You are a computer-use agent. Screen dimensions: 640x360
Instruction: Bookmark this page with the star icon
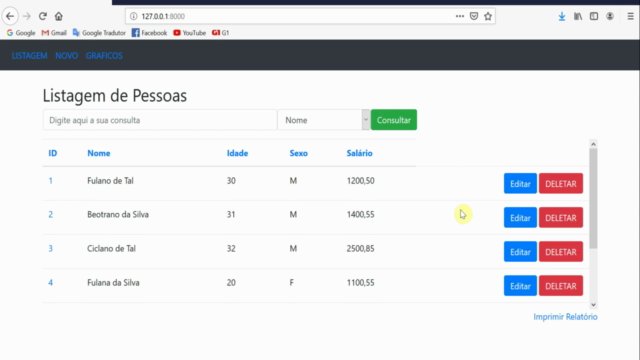(488, 16)
